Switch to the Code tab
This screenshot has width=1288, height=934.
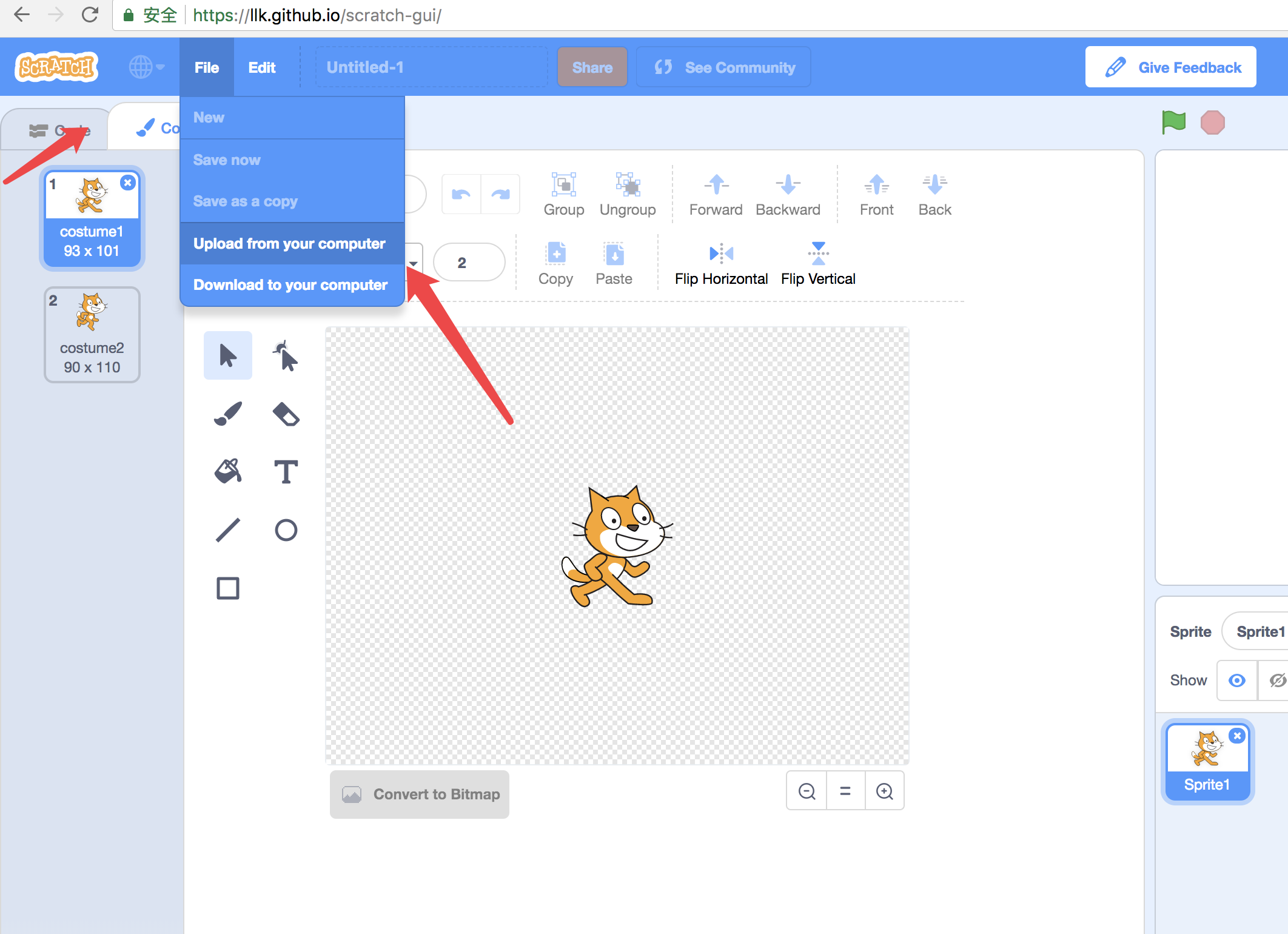tap(56, 130)
